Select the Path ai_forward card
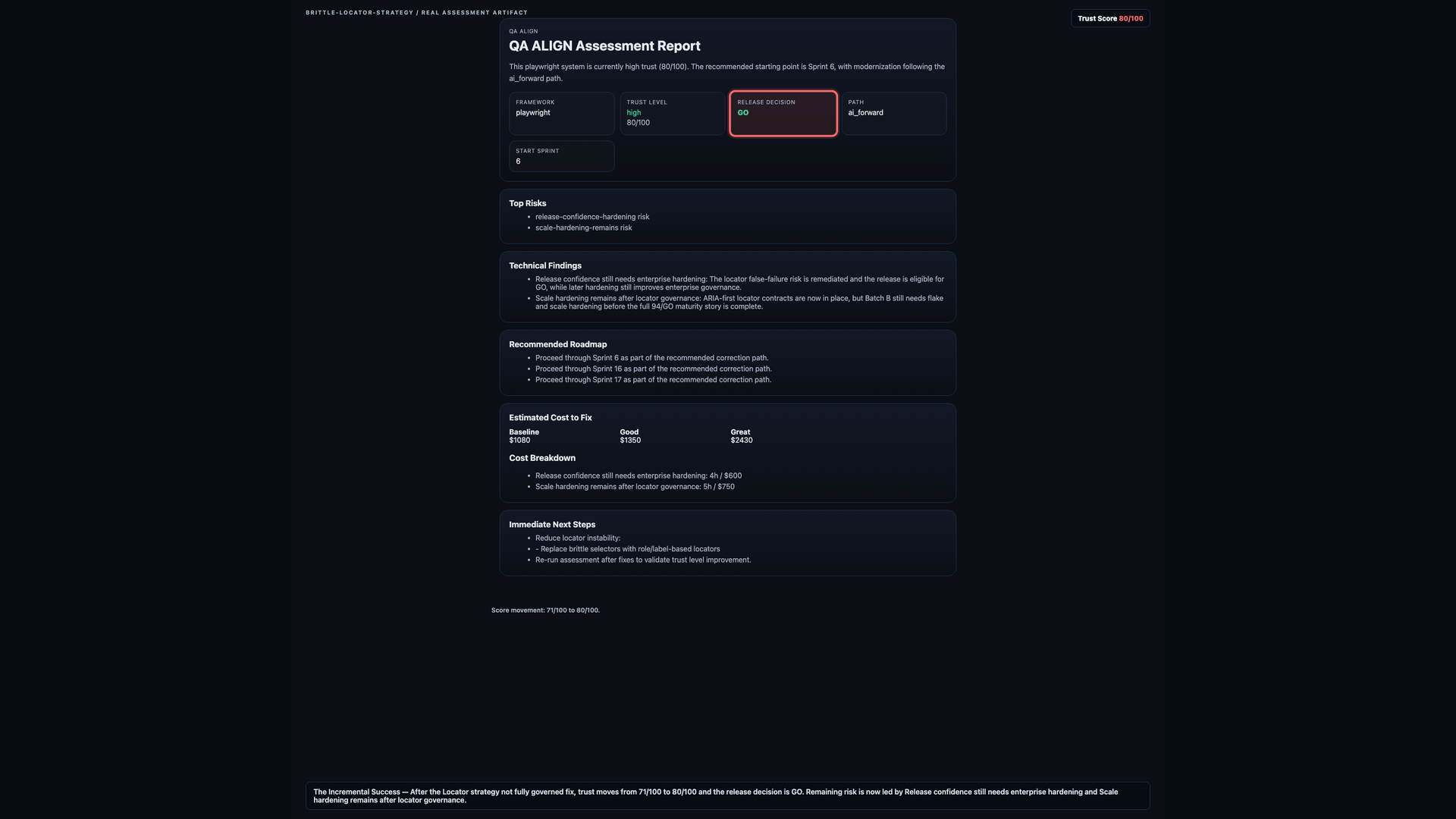The width and height of the screenshot is (1456, 819). point(894,114)
